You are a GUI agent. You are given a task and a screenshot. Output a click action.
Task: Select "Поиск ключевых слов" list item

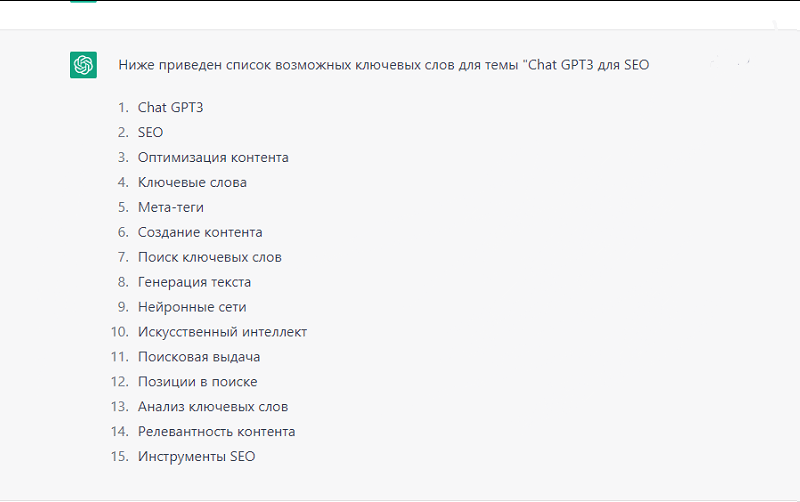pos(210,257)
